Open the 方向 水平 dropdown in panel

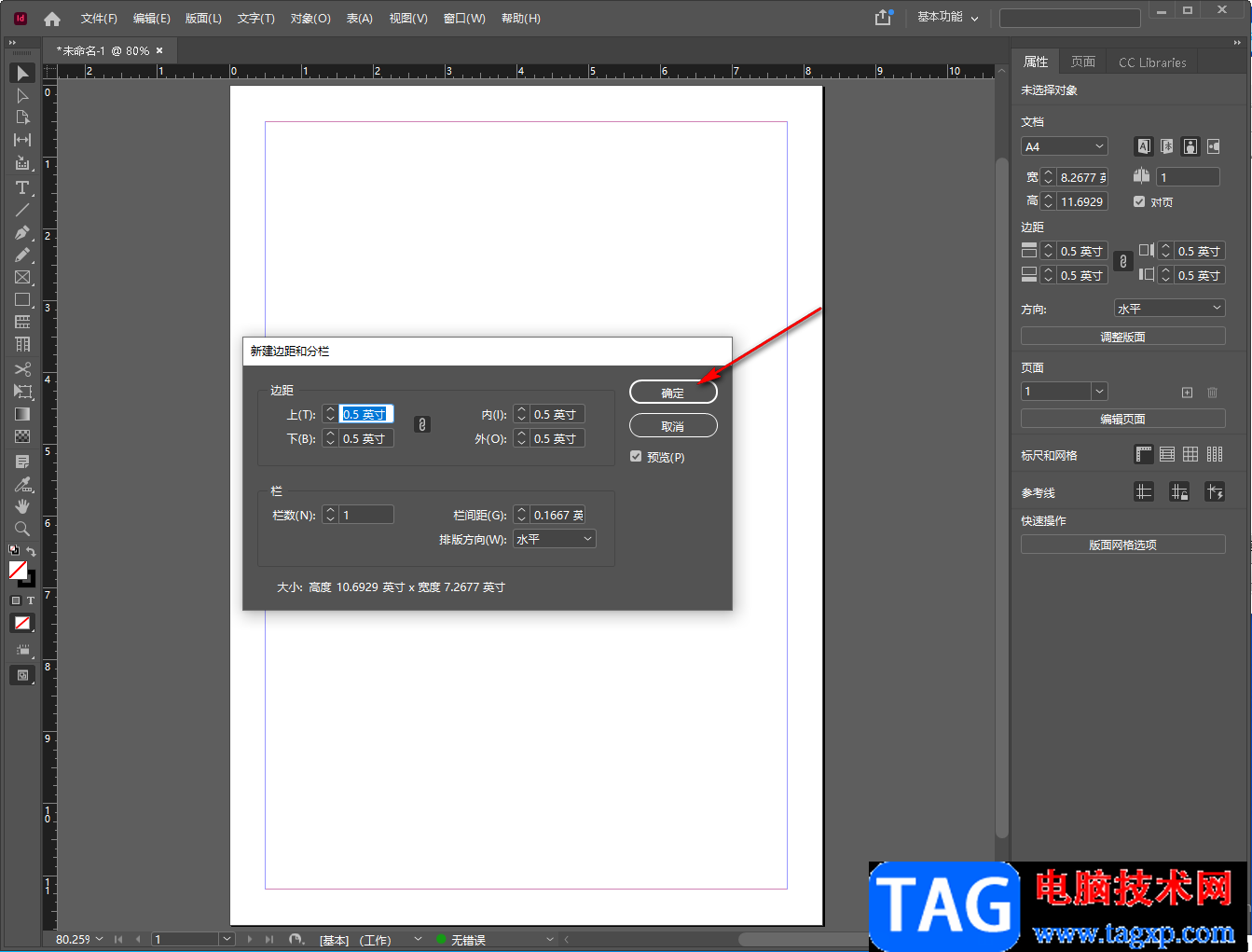click(1170, 308)
